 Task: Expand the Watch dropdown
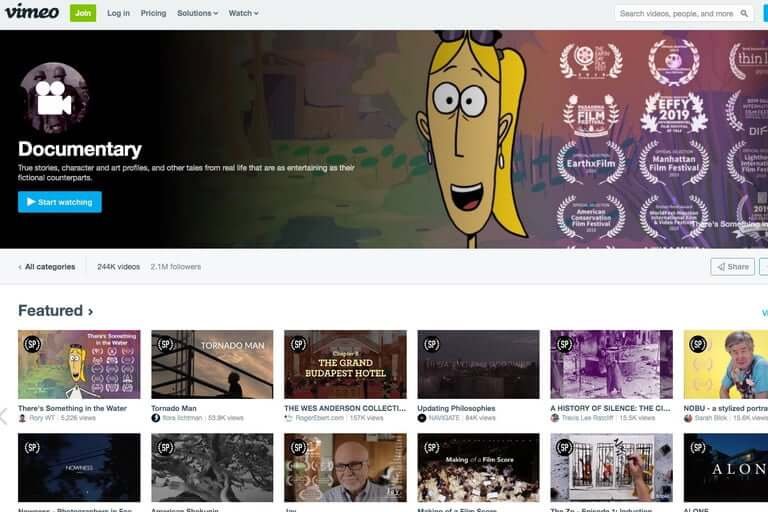(243, 13)
